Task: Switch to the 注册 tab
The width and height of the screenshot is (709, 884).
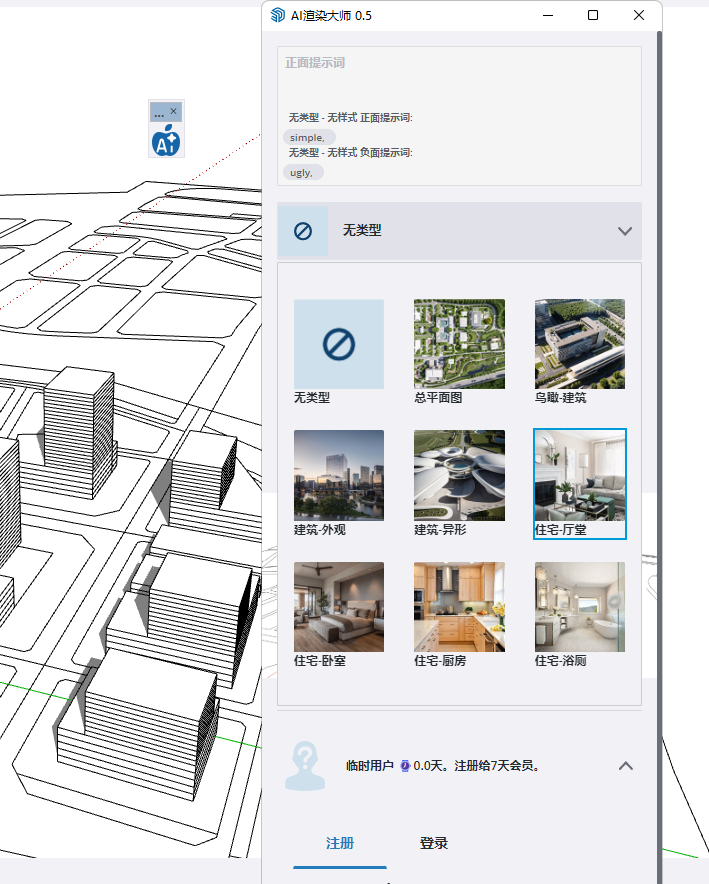Action: (x=340, y=843)
